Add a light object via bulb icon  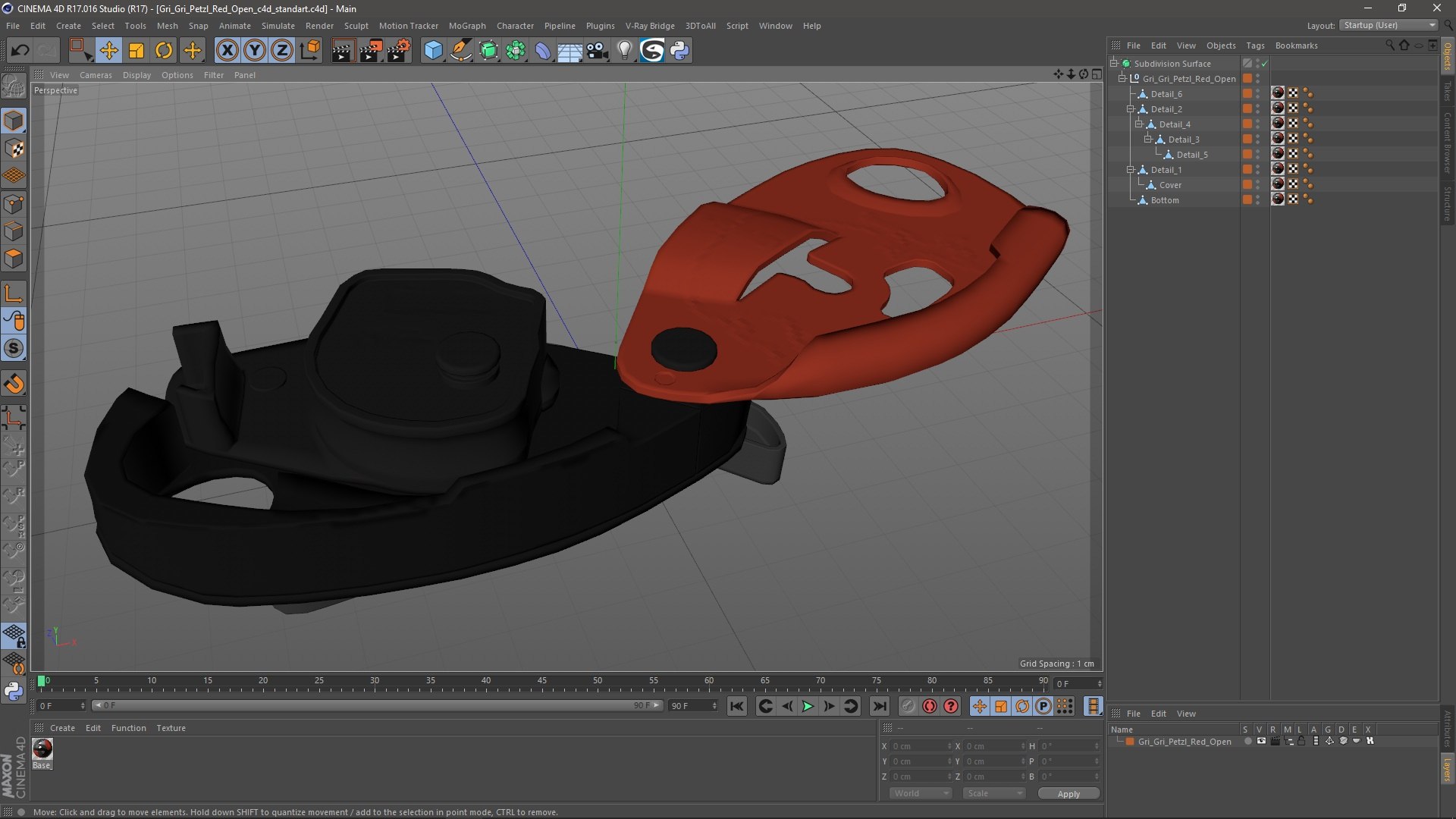(x=624, y=51)
